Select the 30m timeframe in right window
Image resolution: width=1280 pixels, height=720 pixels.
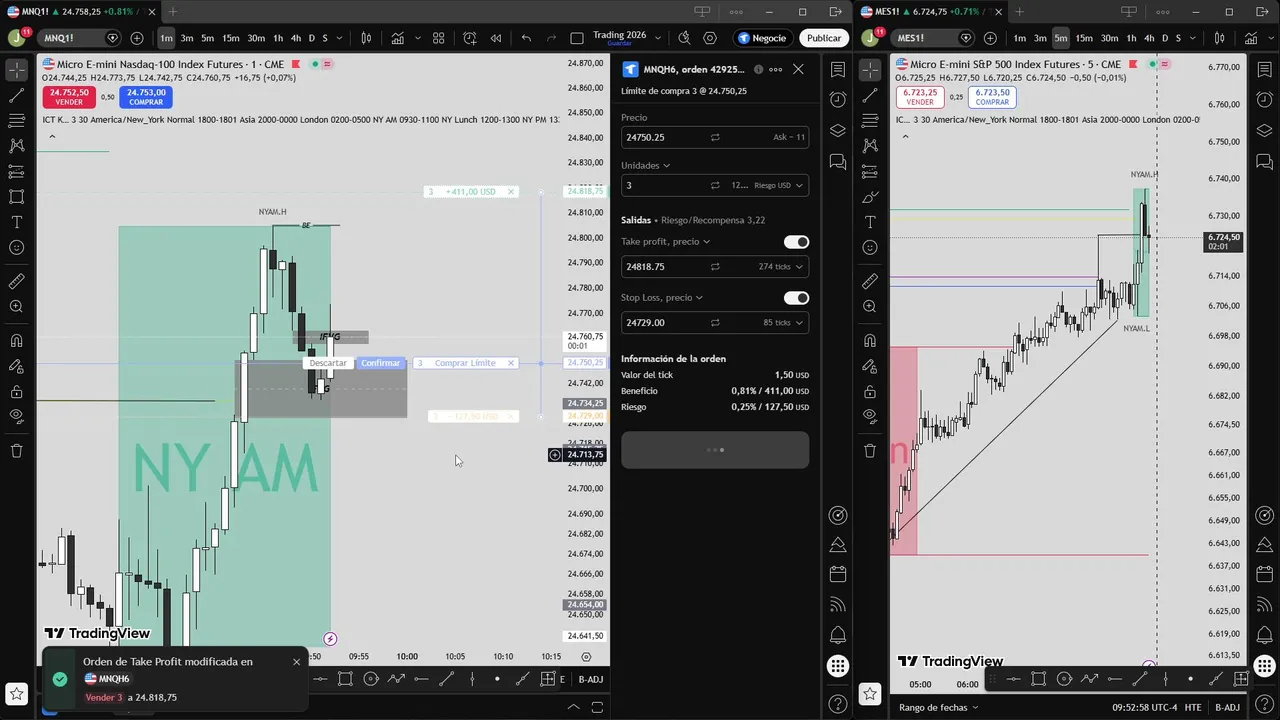coord(1109,38)
